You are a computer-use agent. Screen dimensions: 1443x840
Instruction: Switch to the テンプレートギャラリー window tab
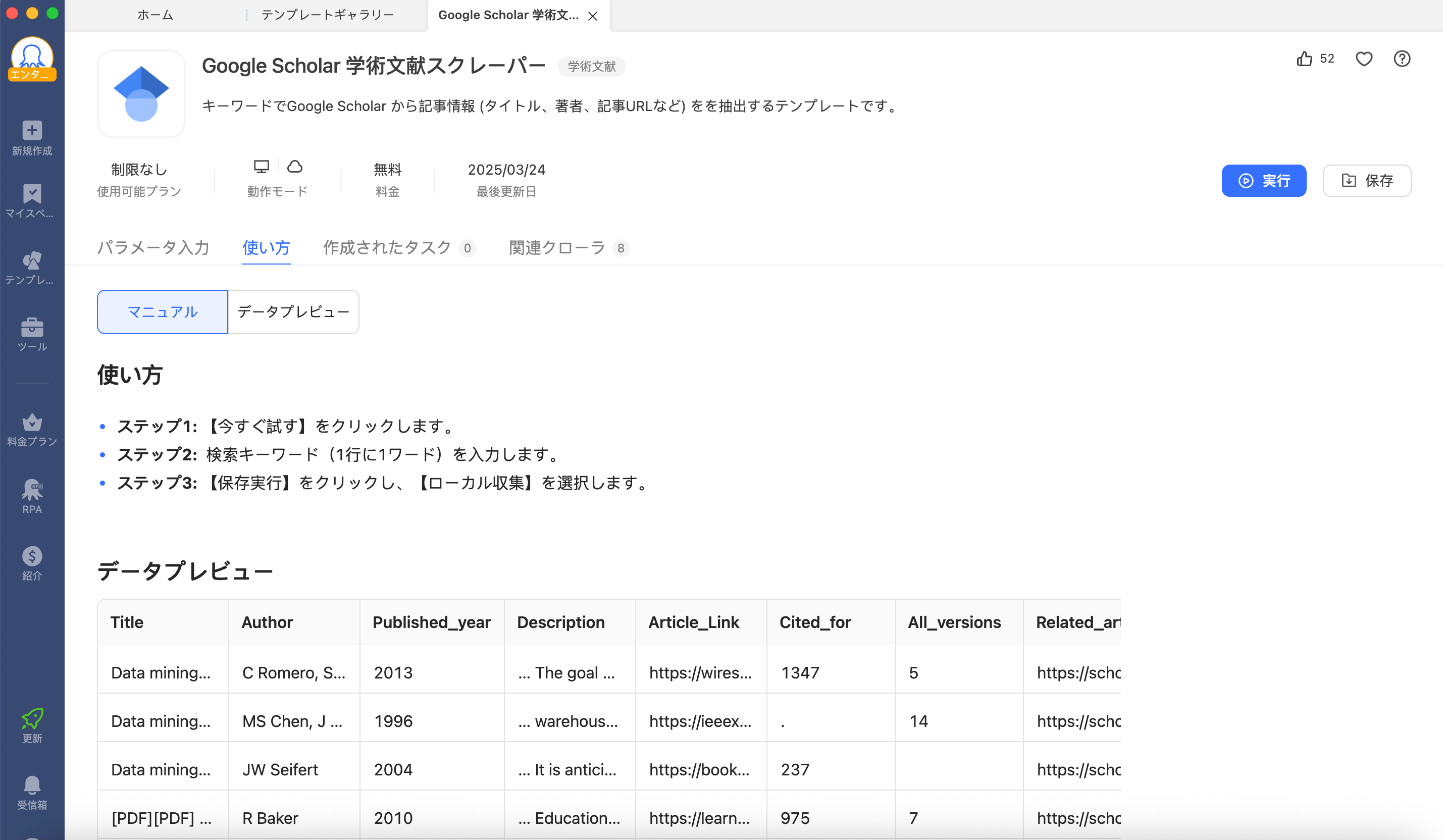(x=328, y=15)
